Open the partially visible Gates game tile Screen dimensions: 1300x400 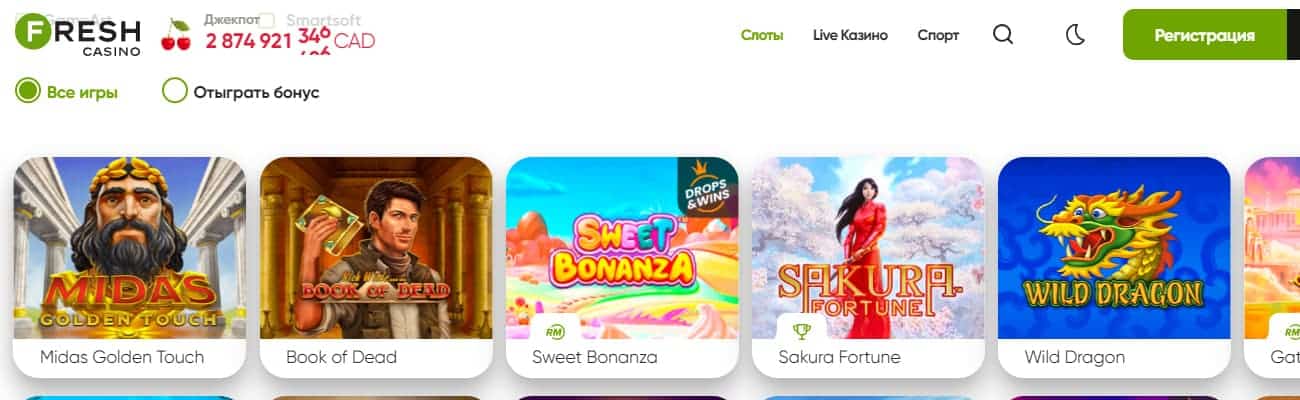(x=1272, y=267)
